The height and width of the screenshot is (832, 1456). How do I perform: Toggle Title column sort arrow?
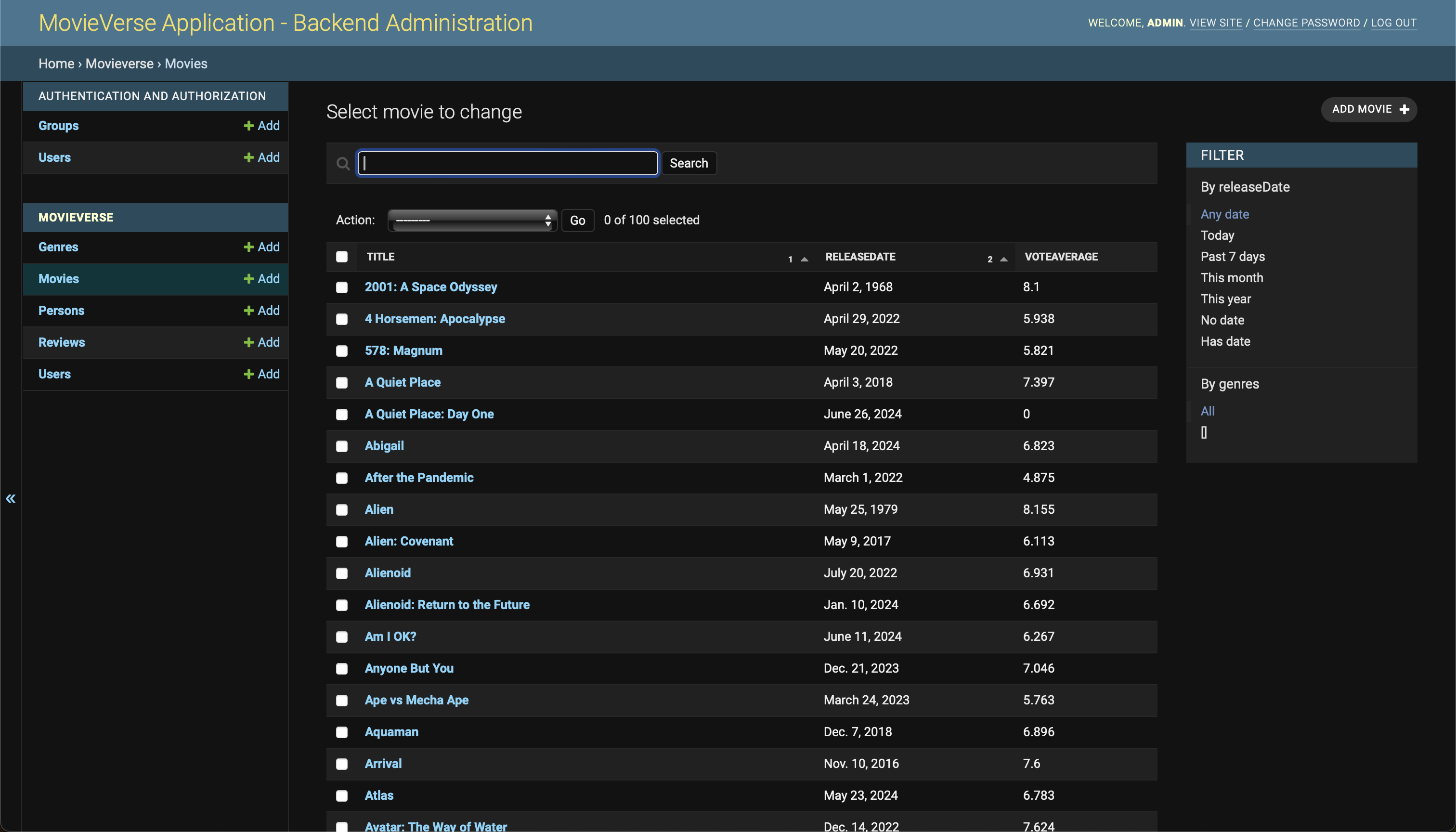tap(804, 259)
